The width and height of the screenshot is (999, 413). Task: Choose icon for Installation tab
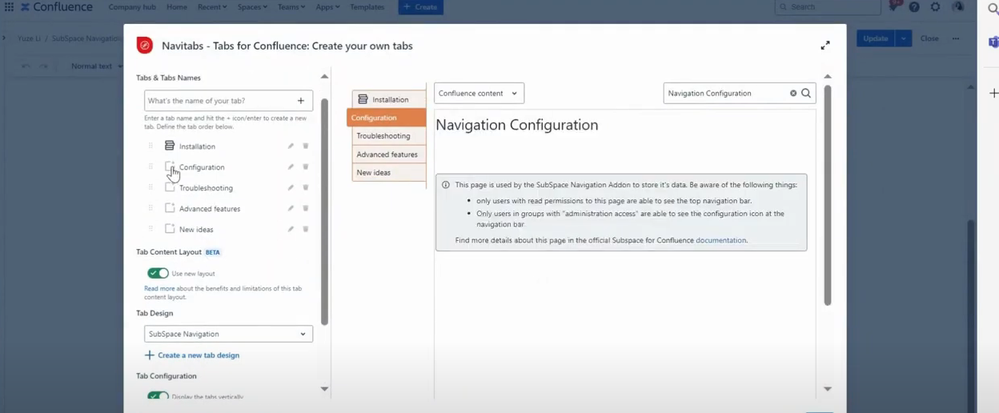169,145
